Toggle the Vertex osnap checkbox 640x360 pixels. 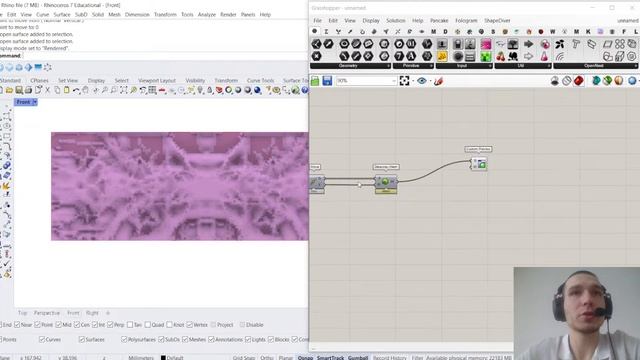pos(189,325)
